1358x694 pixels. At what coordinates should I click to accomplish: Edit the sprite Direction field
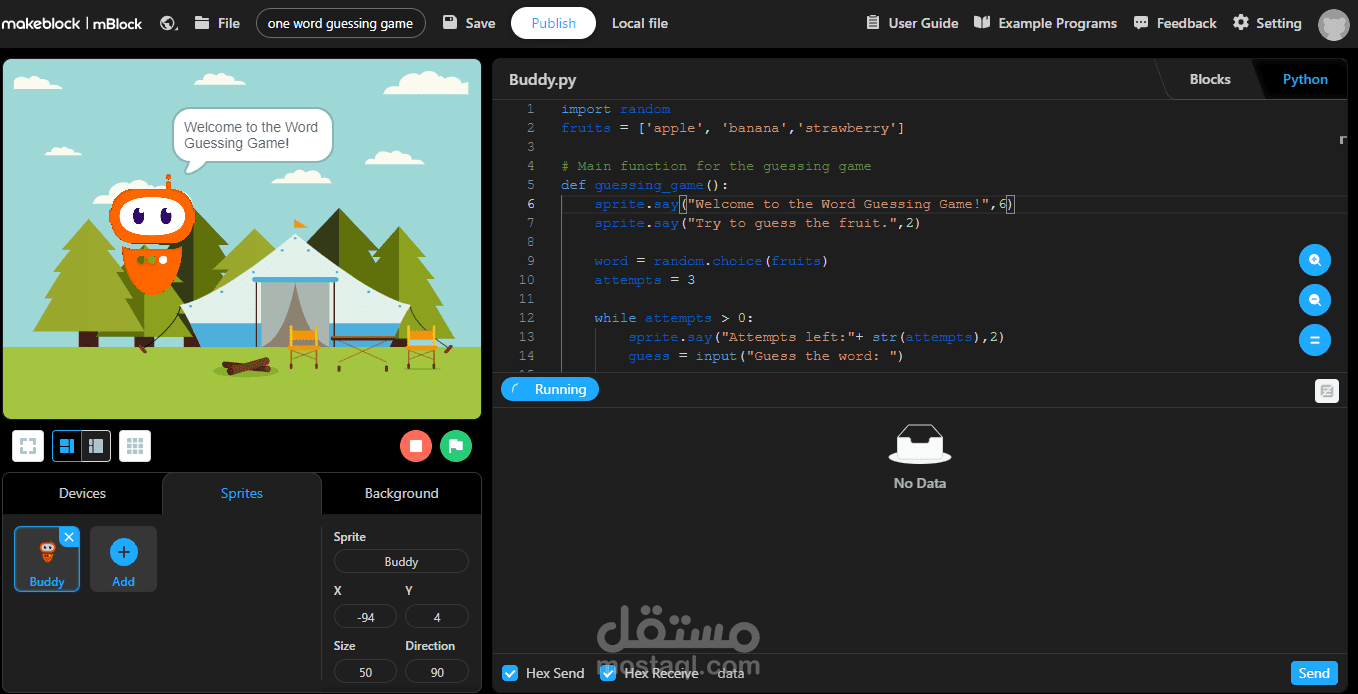(437, 672)
